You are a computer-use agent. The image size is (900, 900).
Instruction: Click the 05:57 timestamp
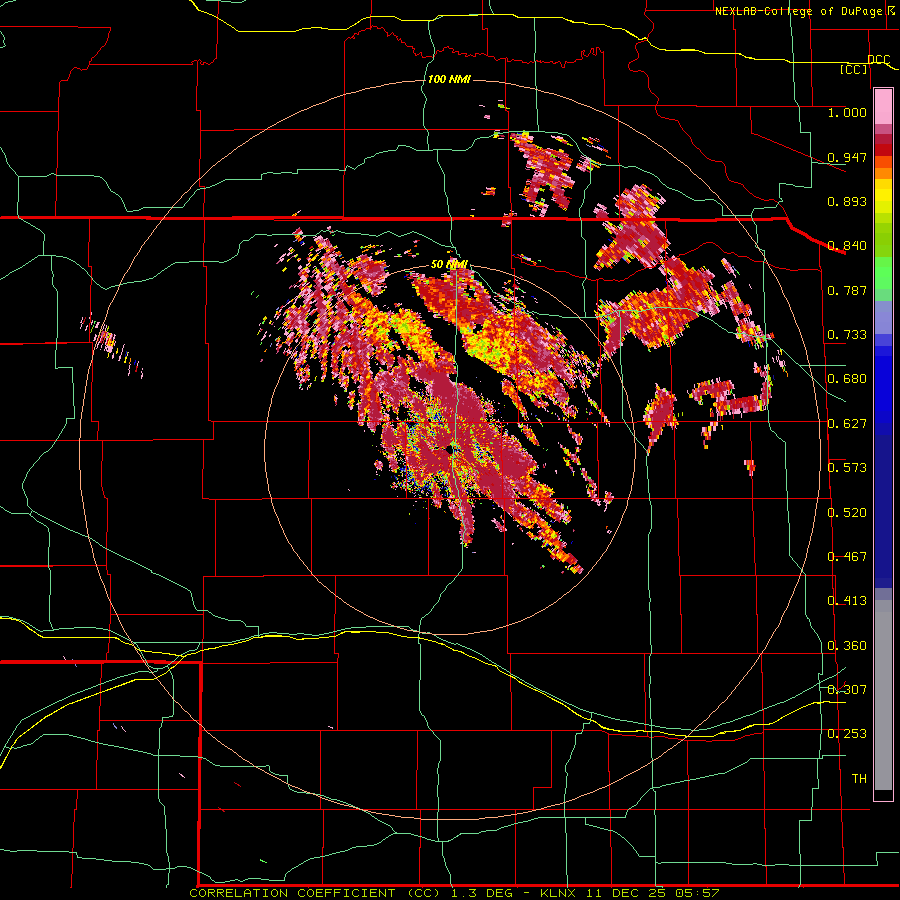[x=697, y=893]
